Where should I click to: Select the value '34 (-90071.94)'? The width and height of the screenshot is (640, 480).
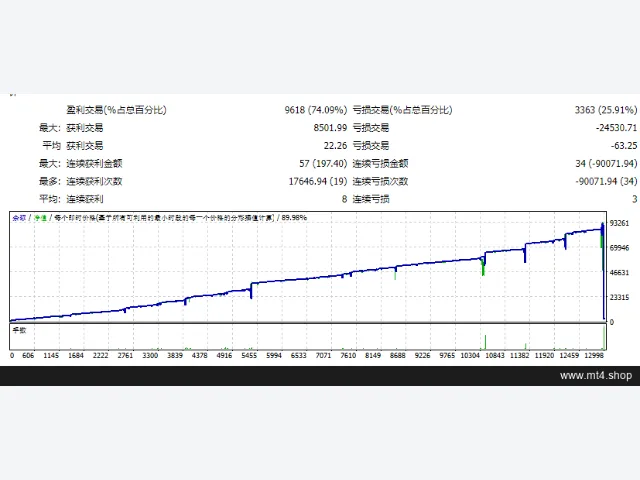[x=606, y=164]
